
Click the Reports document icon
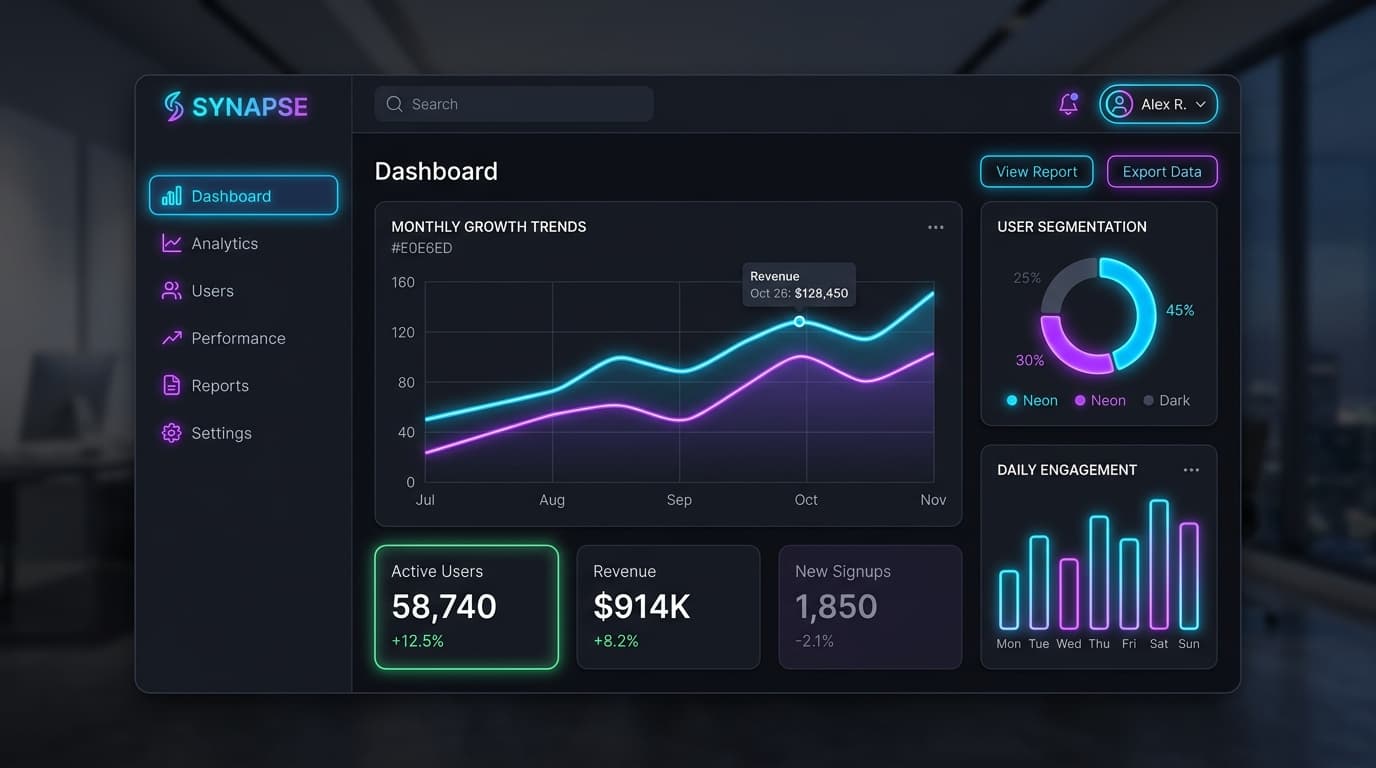coord(172,386)
